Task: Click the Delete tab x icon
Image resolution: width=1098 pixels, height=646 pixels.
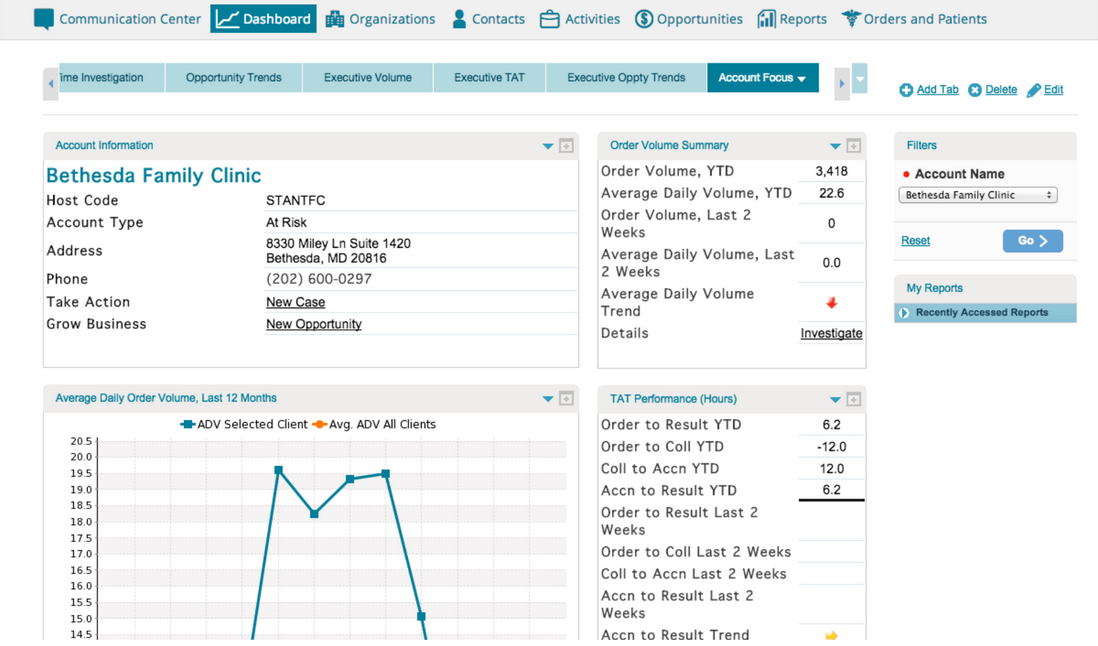Action: (975, 90)
